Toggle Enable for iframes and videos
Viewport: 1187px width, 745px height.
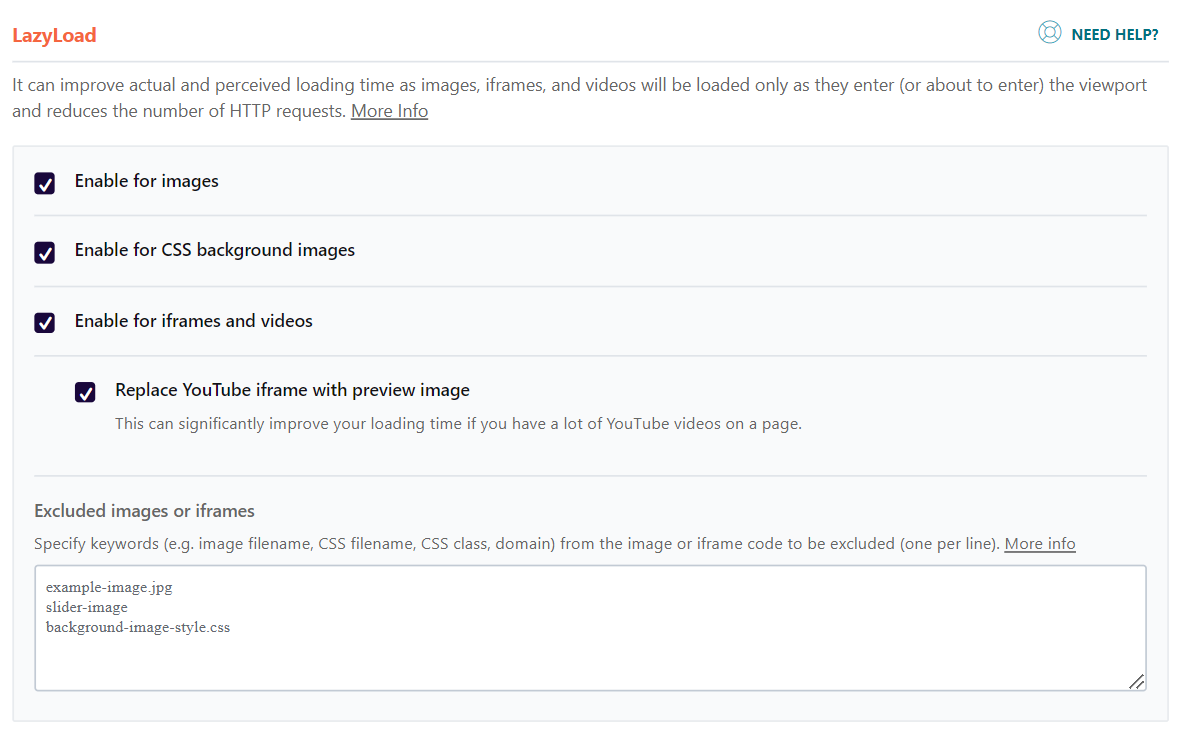pos(44,322)
